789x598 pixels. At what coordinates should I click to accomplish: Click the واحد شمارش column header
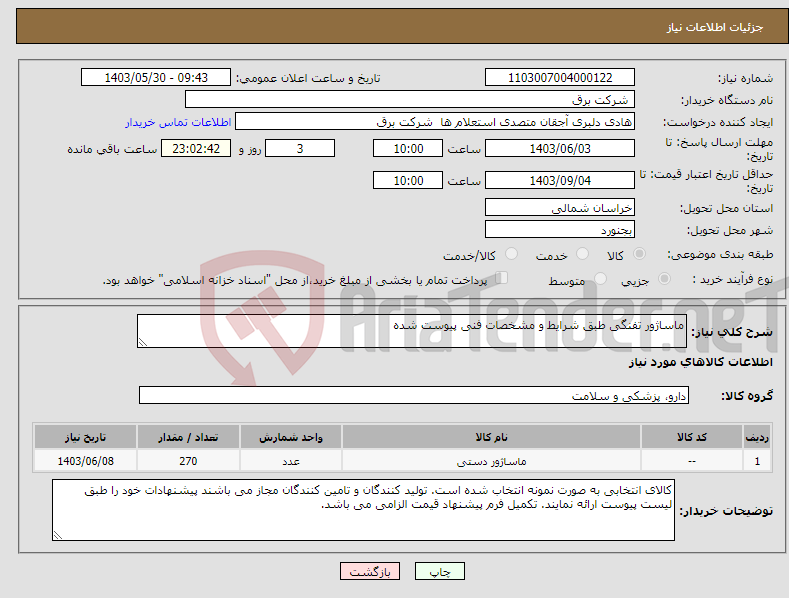(x=291, y=437)
